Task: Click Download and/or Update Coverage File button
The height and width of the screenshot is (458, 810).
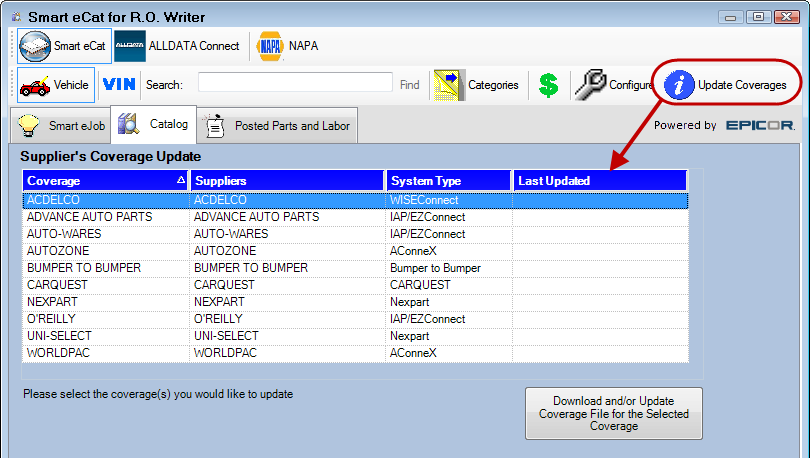Action: click(613, 413)
